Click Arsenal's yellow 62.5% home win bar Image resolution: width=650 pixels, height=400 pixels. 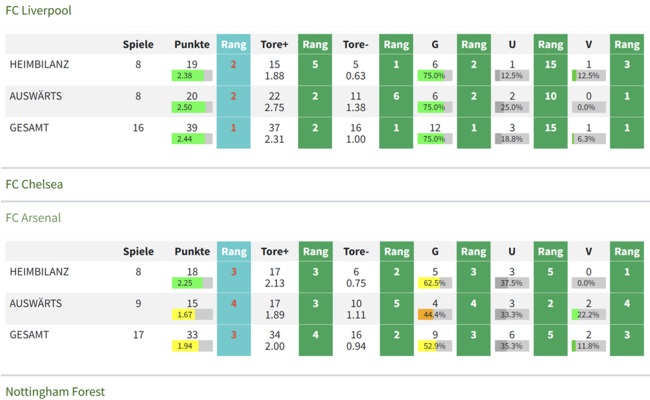click(x=434, y=283)
